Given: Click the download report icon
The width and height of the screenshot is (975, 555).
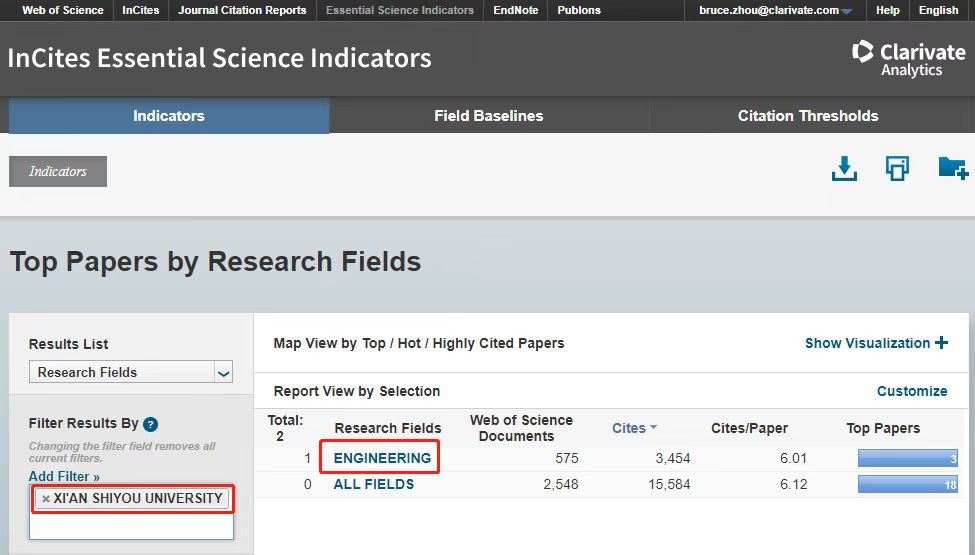Looking at the screenshot, I should 844,169.
